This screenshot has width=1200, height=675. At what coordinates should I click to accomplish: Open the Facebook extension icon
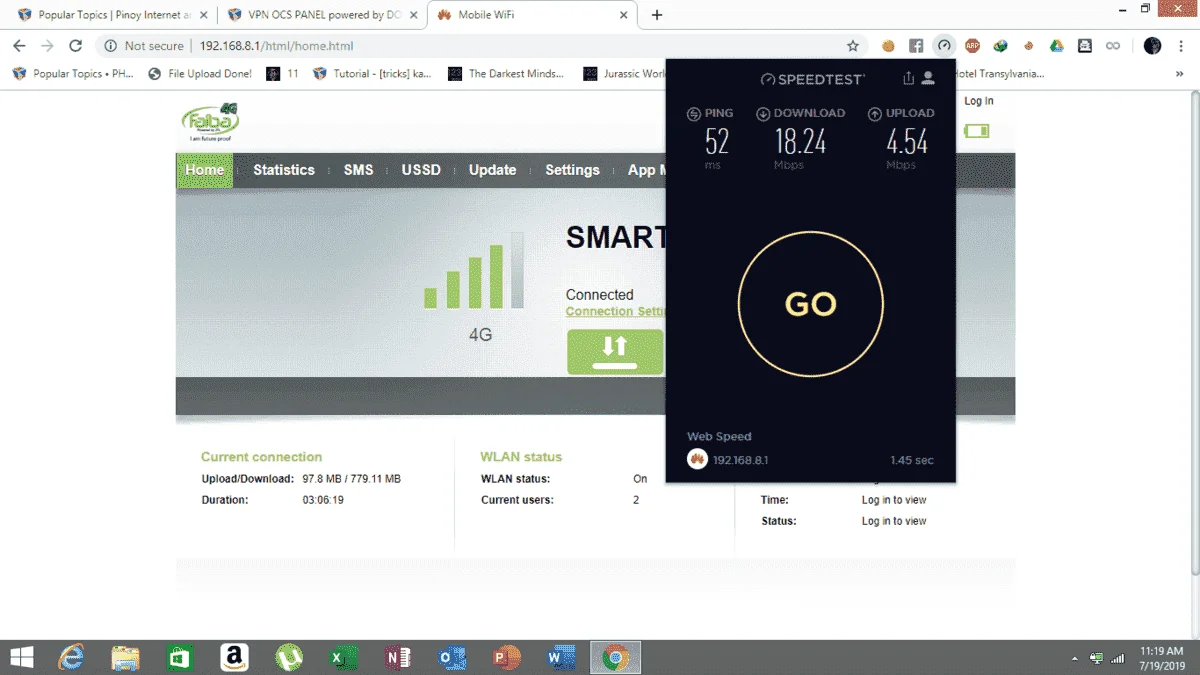click(916, 46)
